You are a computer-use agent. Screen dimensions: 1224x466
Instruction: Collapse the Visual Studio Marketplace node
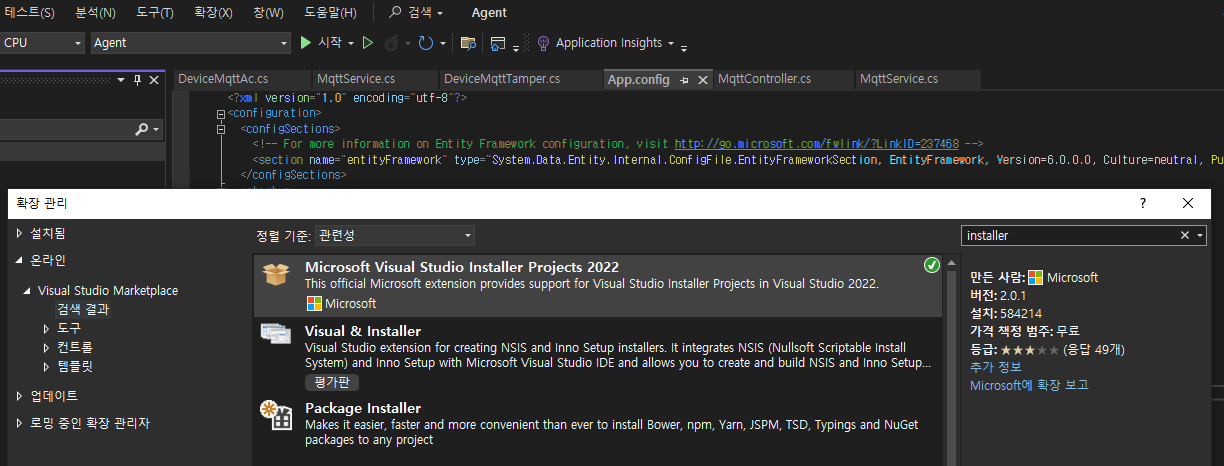coord(28,291)
